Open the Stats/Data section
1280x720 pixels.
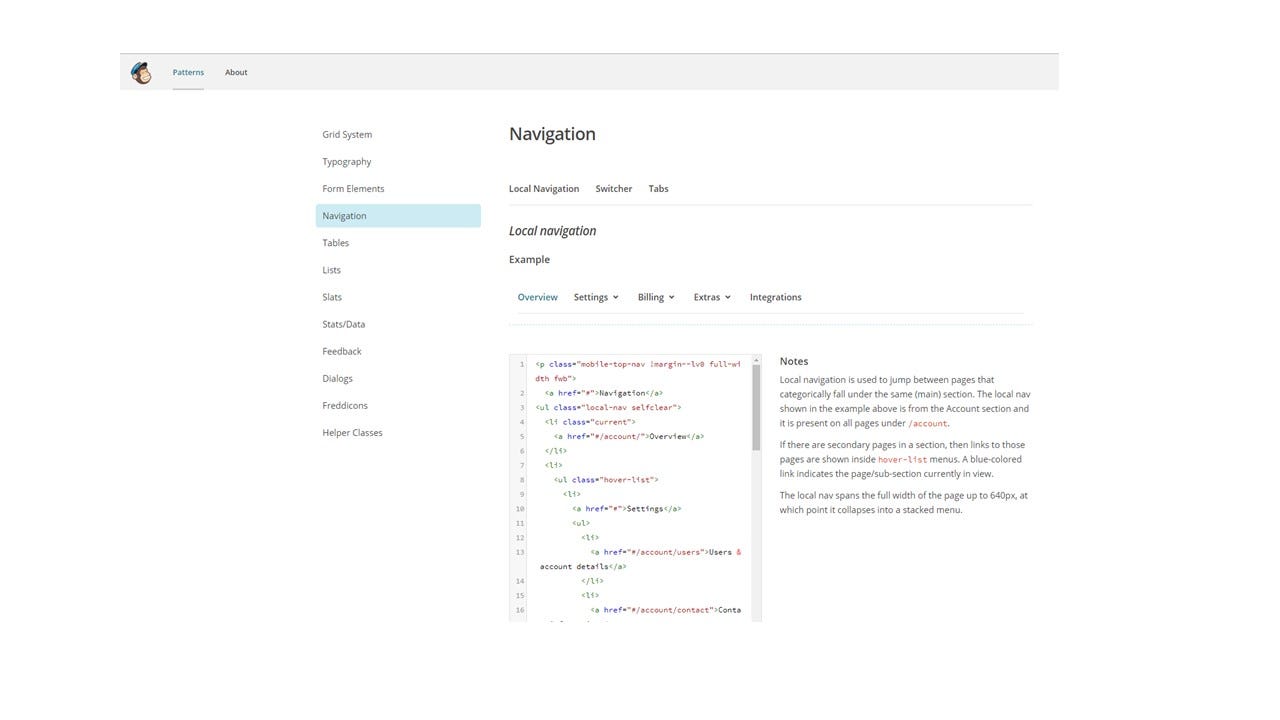(343, 323)
